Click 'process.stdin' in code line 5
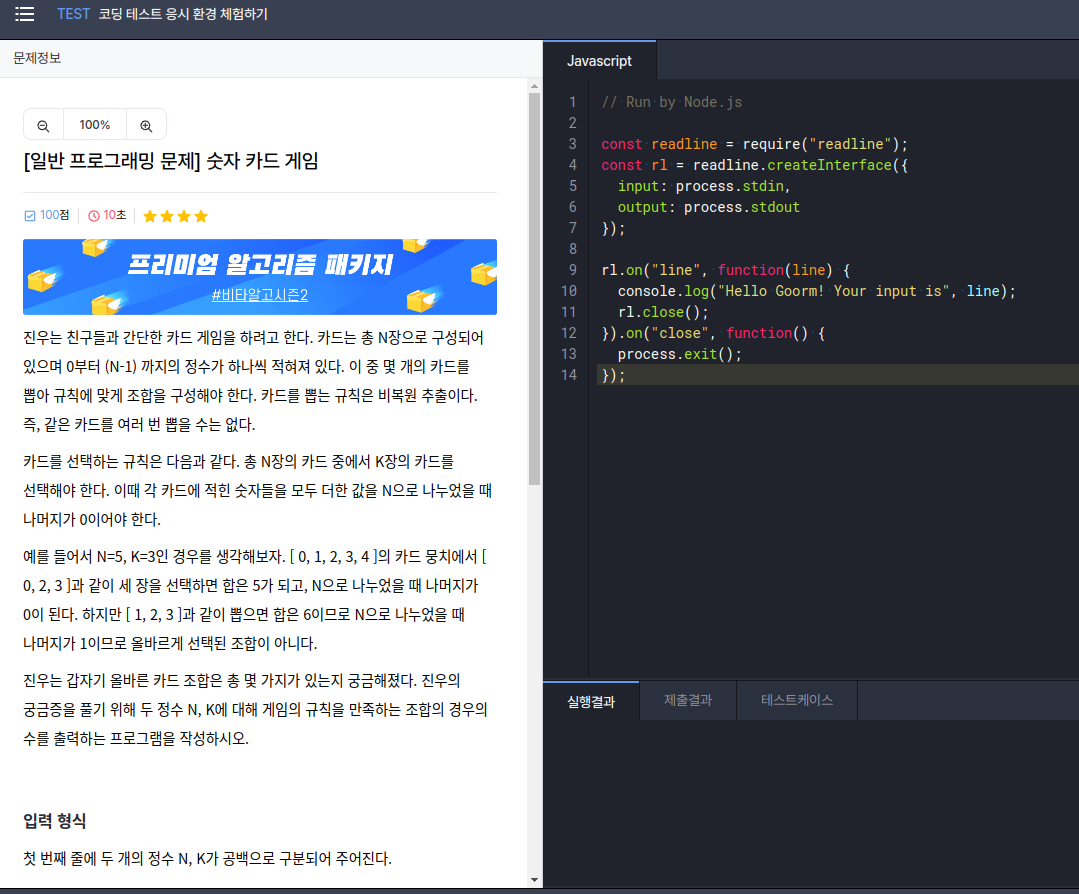Viewport: 1079px width, 894px height. 729,187
